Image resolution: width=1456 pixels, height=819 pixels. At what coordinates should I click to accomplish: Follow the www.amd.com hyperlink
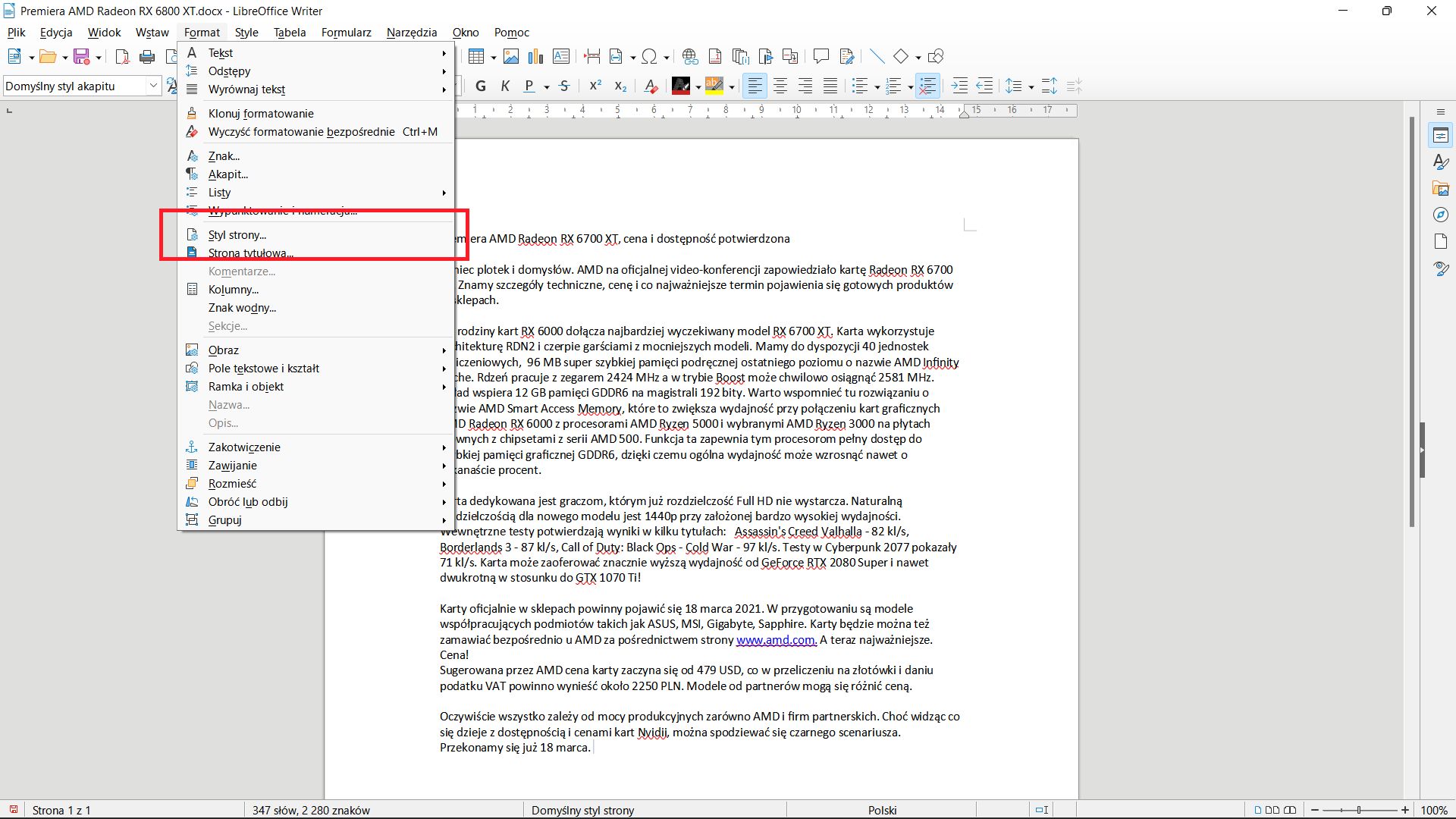click(x=775, y=640)
